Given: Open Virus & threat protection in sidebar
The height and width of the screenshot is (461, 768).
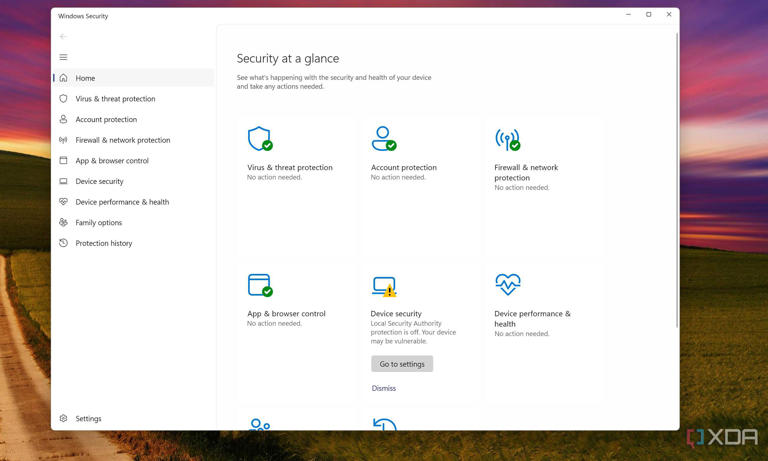Looking at the screenshot, I should click(x=115, y=99).
